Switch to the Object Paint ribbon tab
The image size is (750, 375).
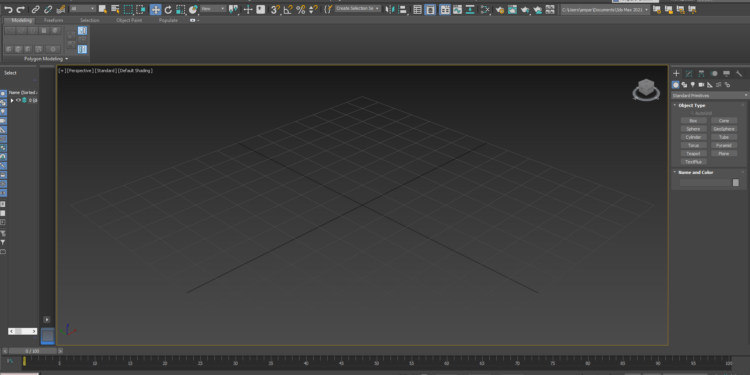129,21
